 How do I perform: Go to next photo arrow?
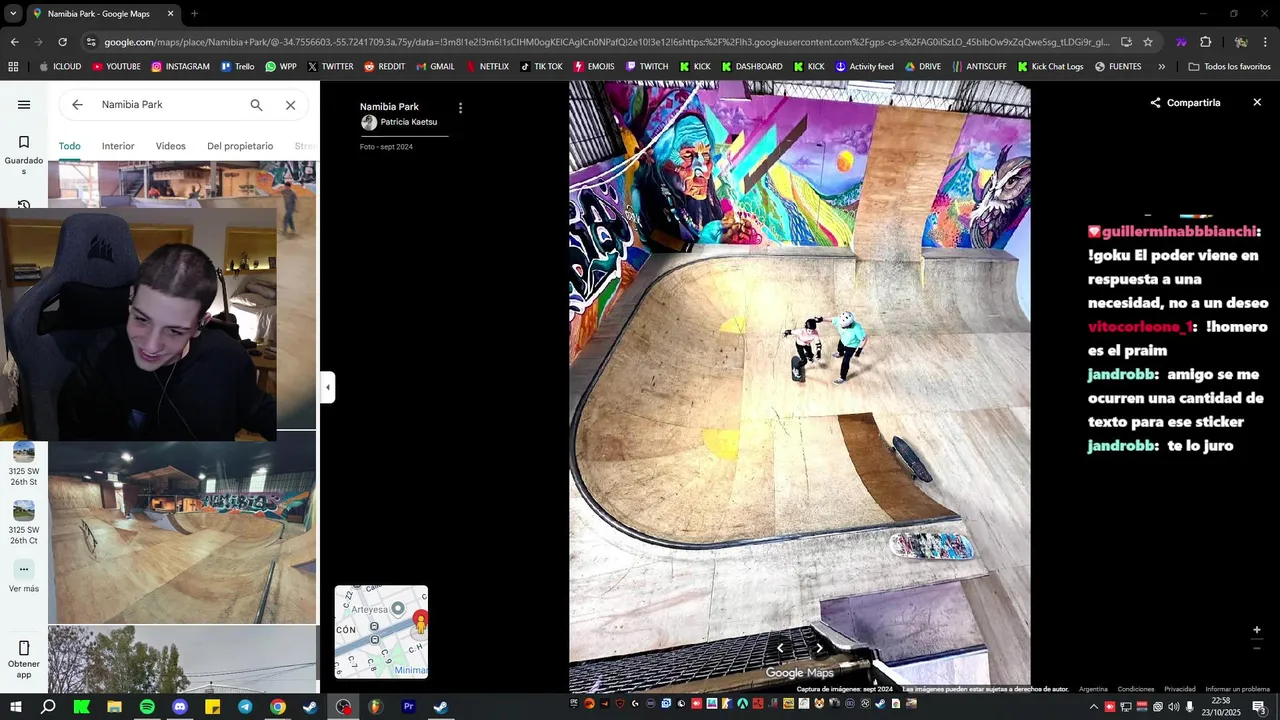coord(819,648)
